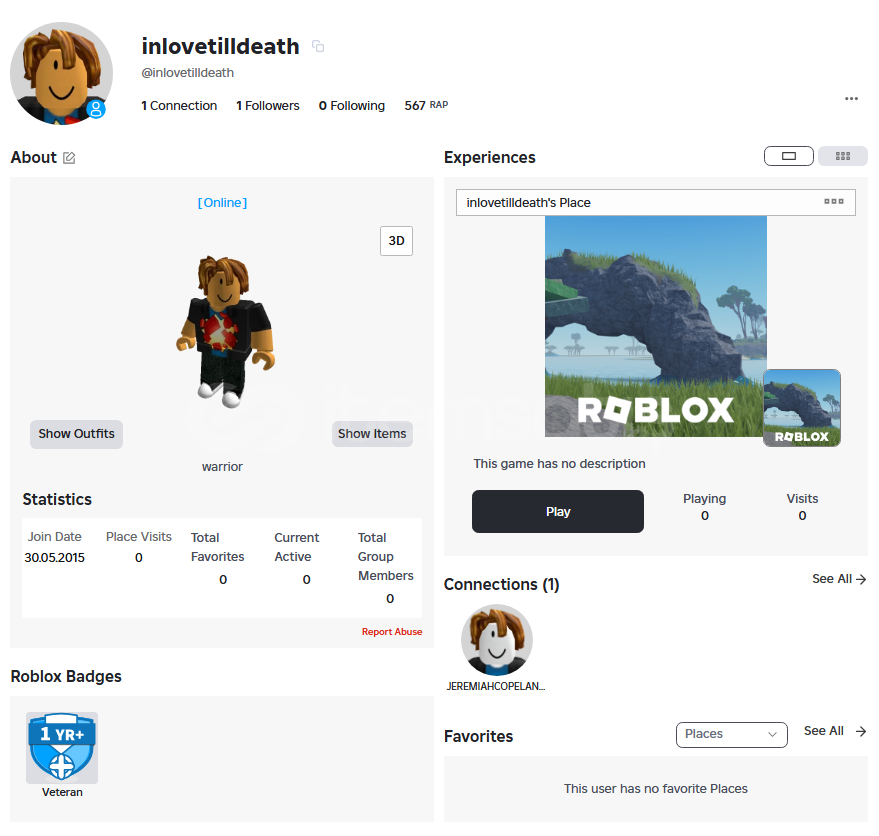Click the full-body avatar image
879x836 pixels.
click(226, 331)
